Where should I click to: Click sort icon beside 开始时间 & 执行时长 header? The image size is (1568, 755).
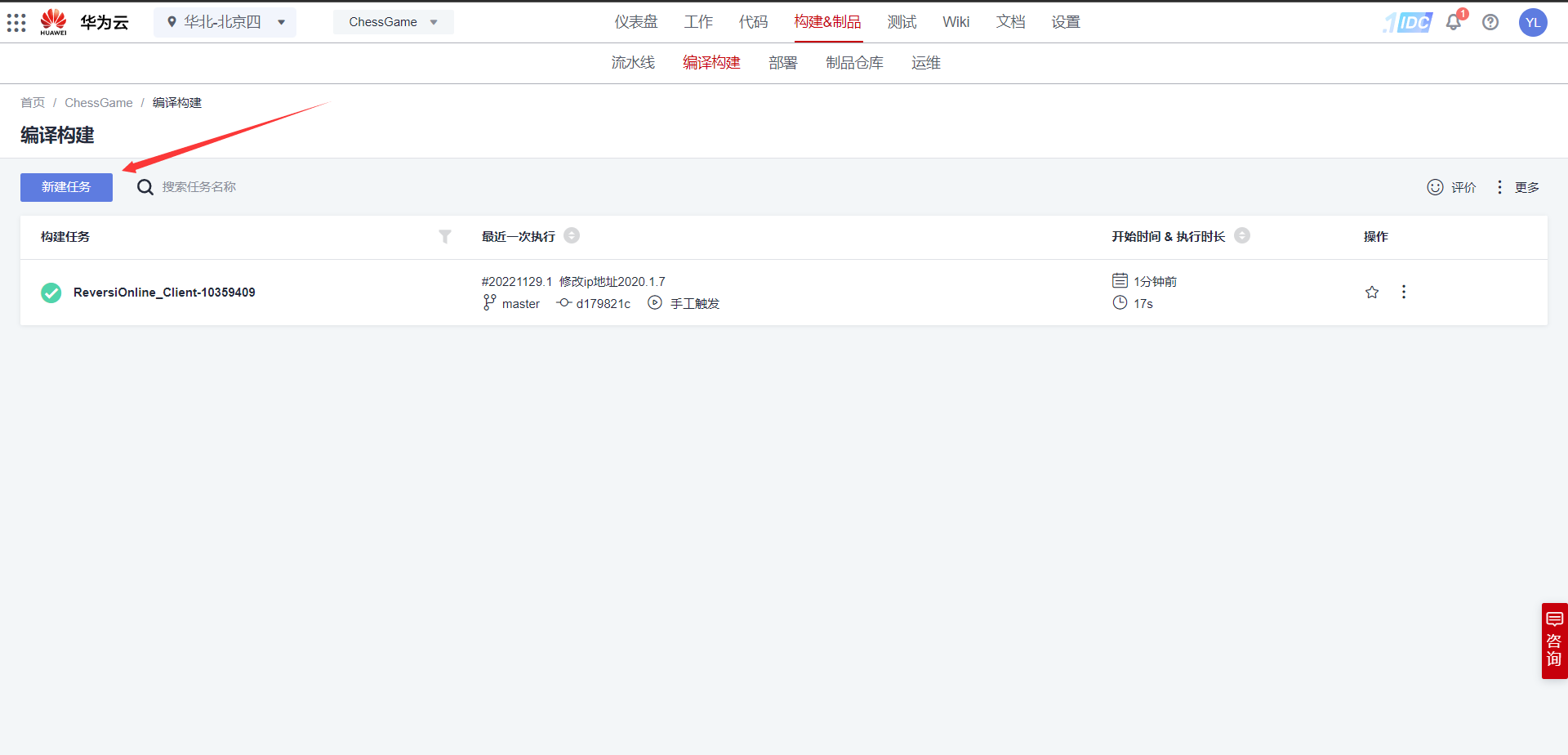pos(1242,235)
